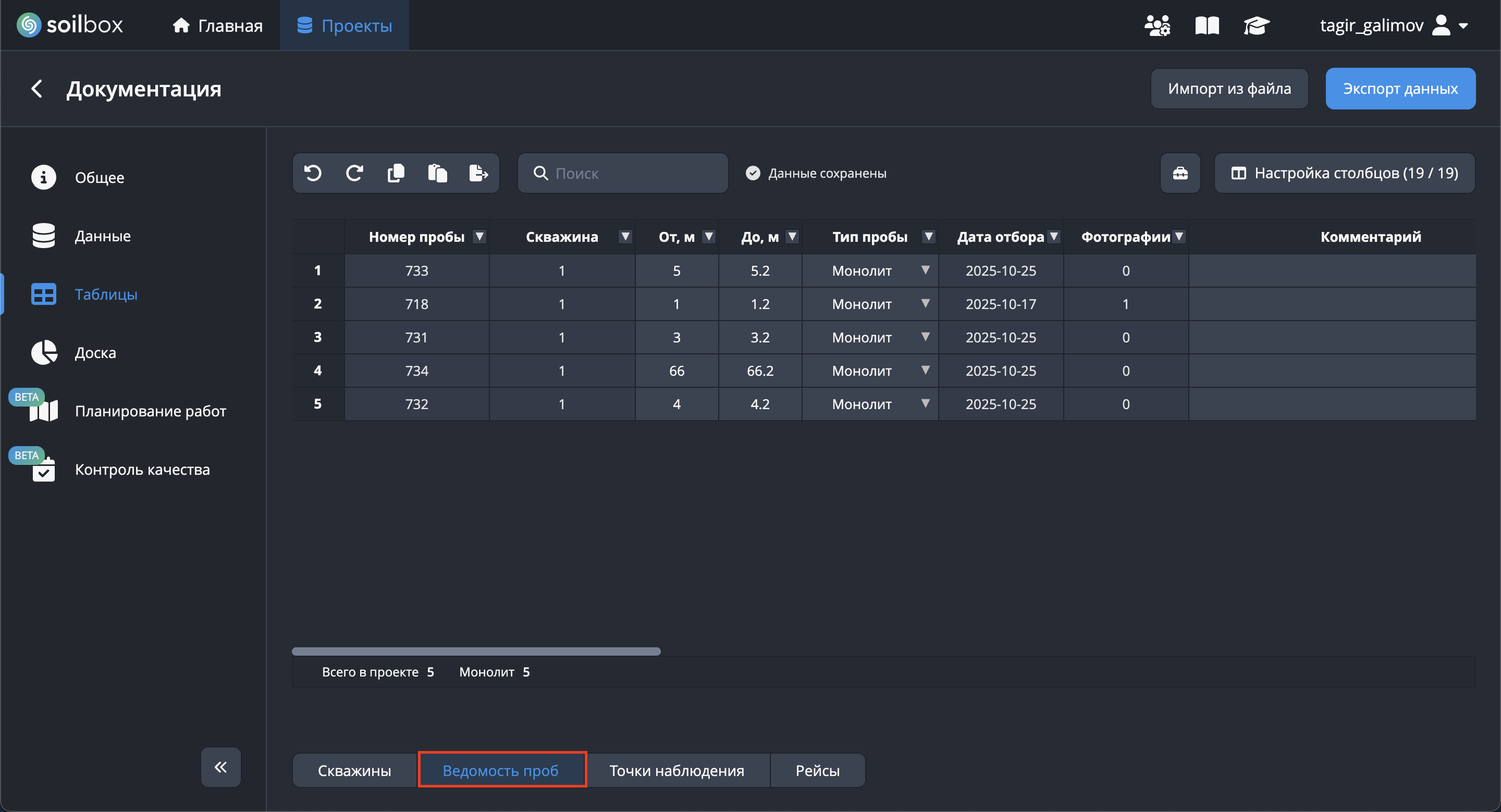Switch to Точки наблюдения tab
Screen dimensions: 1501x812
tap(676, 770)
